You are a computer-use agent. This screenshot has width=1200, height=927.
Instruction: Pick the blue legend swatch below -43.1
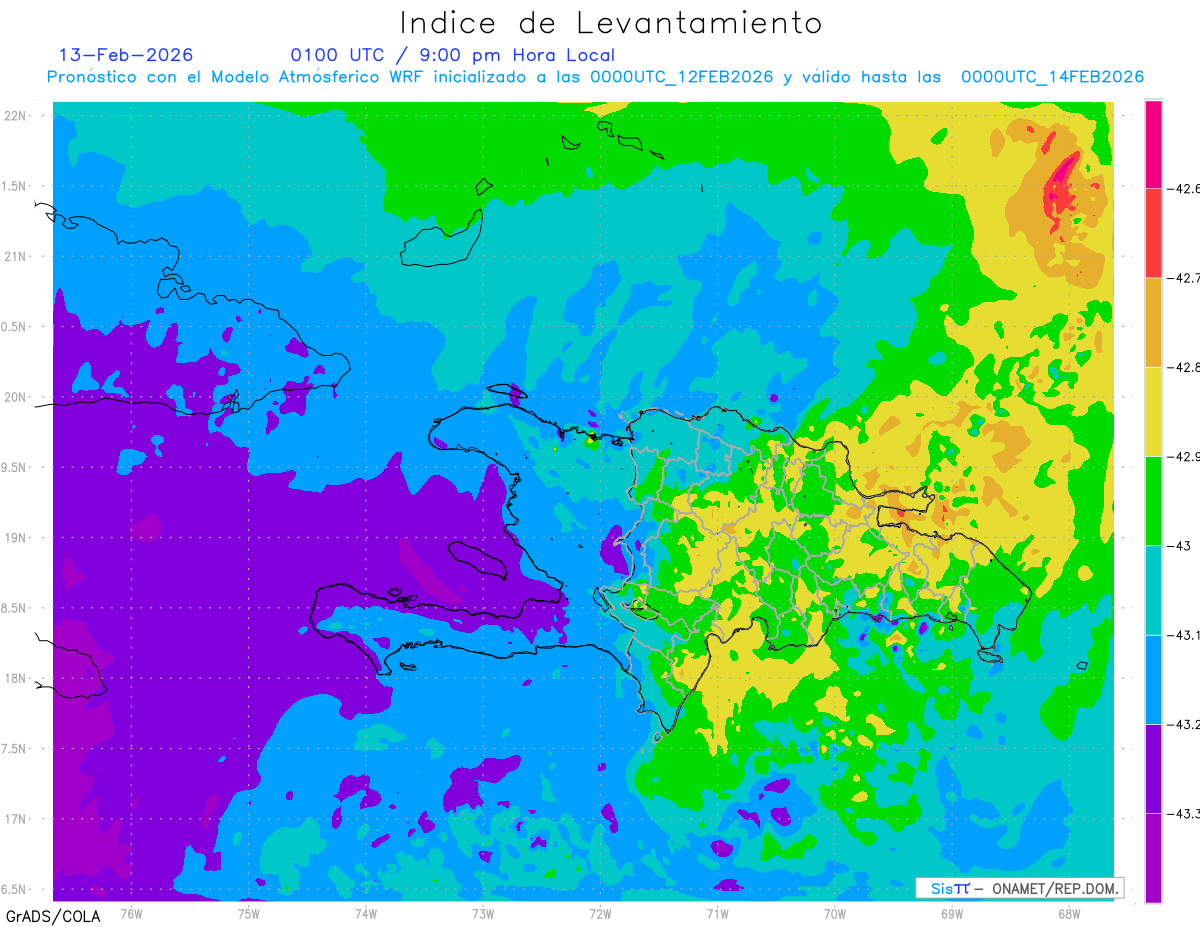point(1153,679)
